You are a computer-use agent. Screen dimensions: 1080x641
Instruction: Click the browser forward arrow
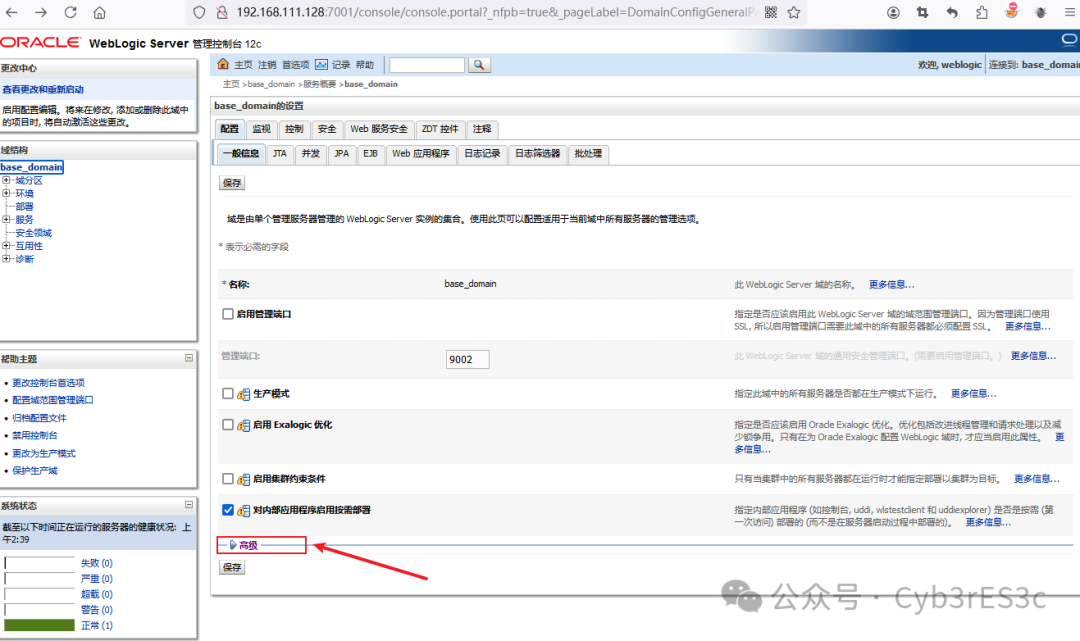click(41, 12)
